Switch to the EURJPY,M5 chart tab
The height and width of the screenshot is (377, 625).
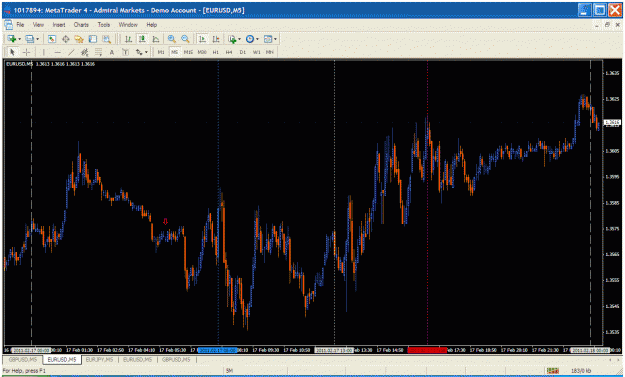pyautogui.click(x=99, y=360)
